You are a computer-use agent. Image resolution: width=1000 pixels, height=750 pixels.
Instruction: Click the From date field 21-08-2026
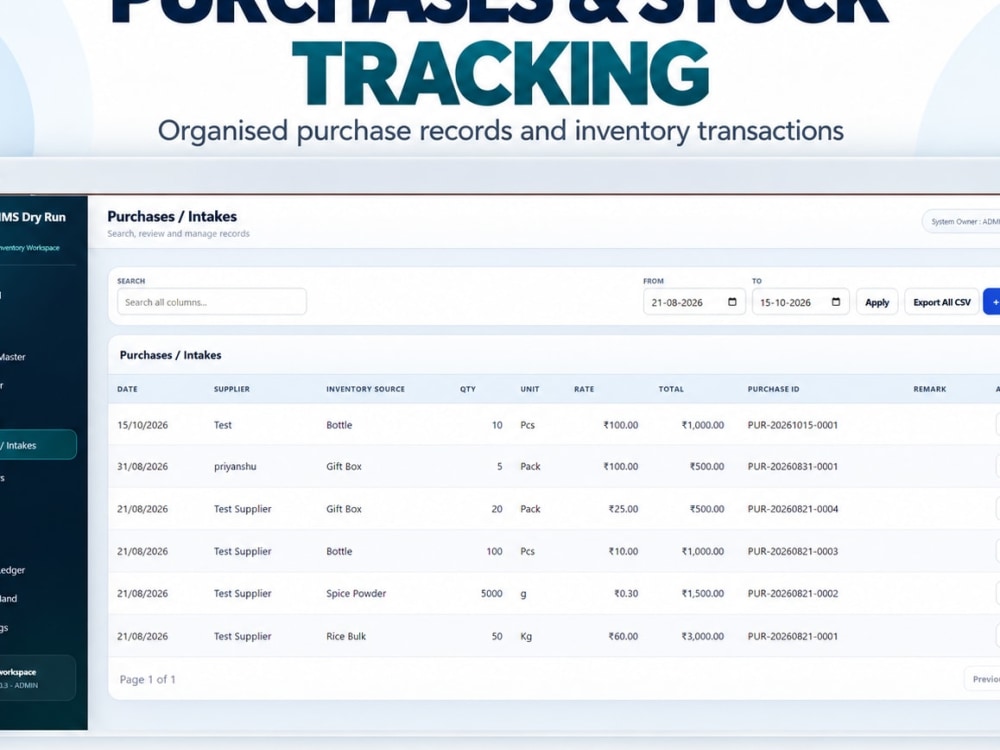pyautogui.click(x=694, y=302)
